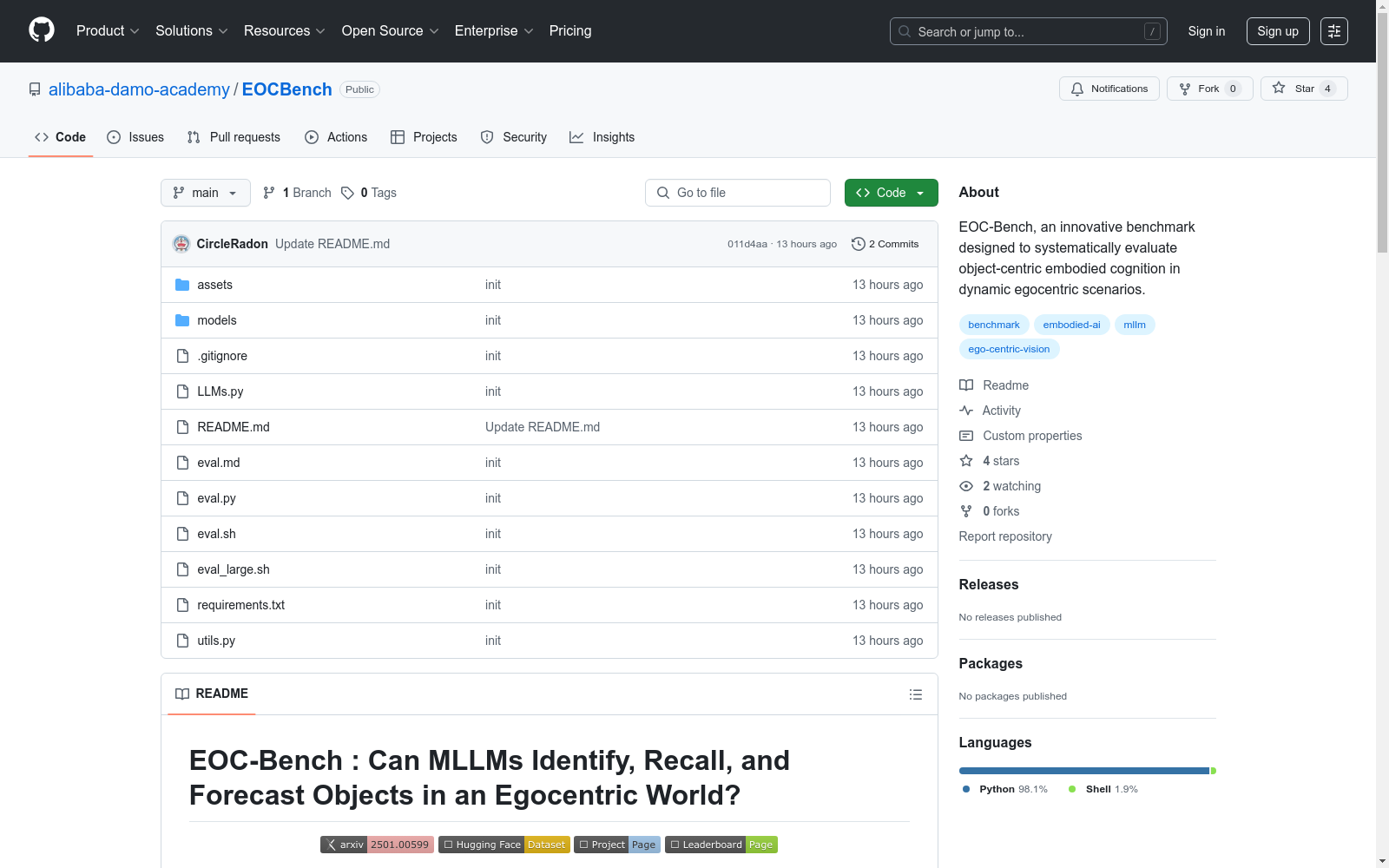Expand the Resources menu

point(285,31)
